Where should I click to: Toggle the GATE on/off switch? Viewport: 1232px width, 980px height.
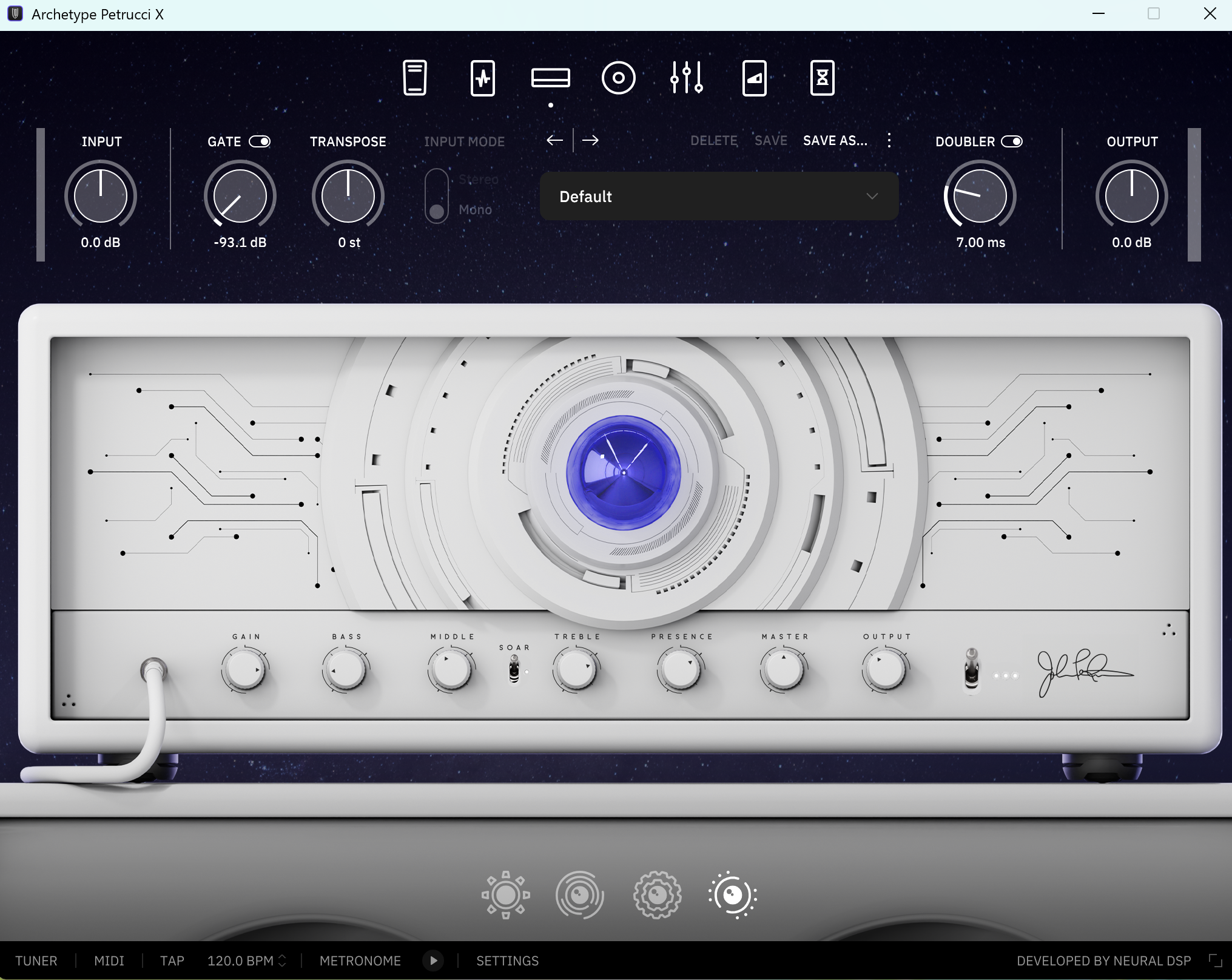coord(260,141)
